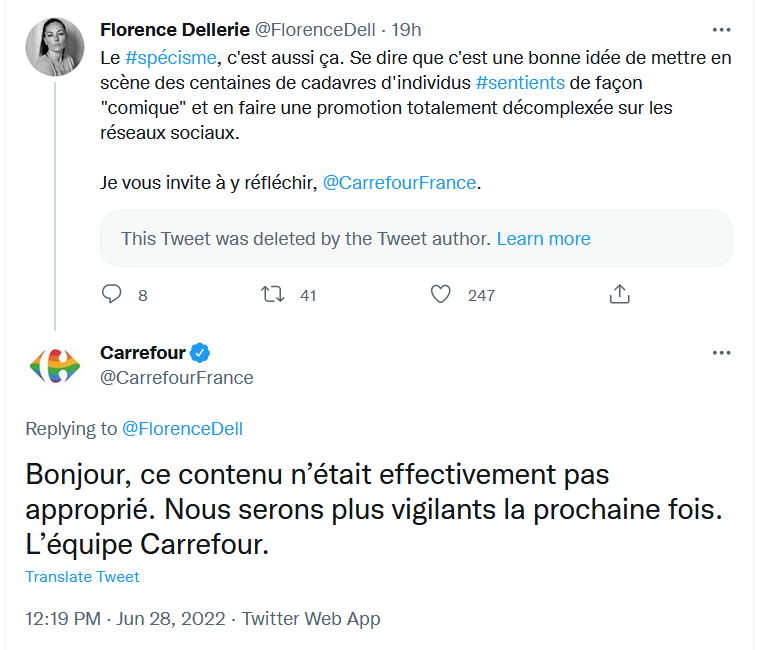Viewport: 757px width, 650px height.
Task: Click the share upload icon
Action: tap(619, 294)
